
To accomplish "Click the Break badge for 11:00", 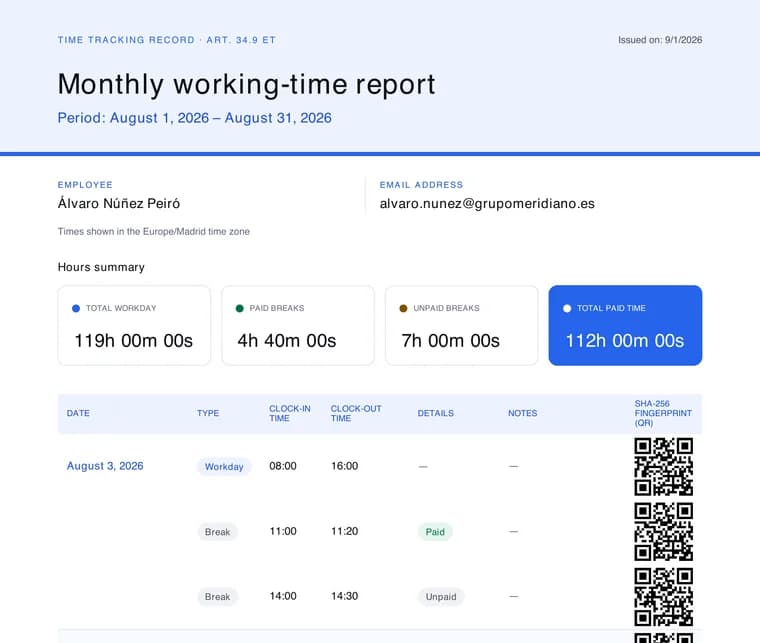I will coord(218,532).
